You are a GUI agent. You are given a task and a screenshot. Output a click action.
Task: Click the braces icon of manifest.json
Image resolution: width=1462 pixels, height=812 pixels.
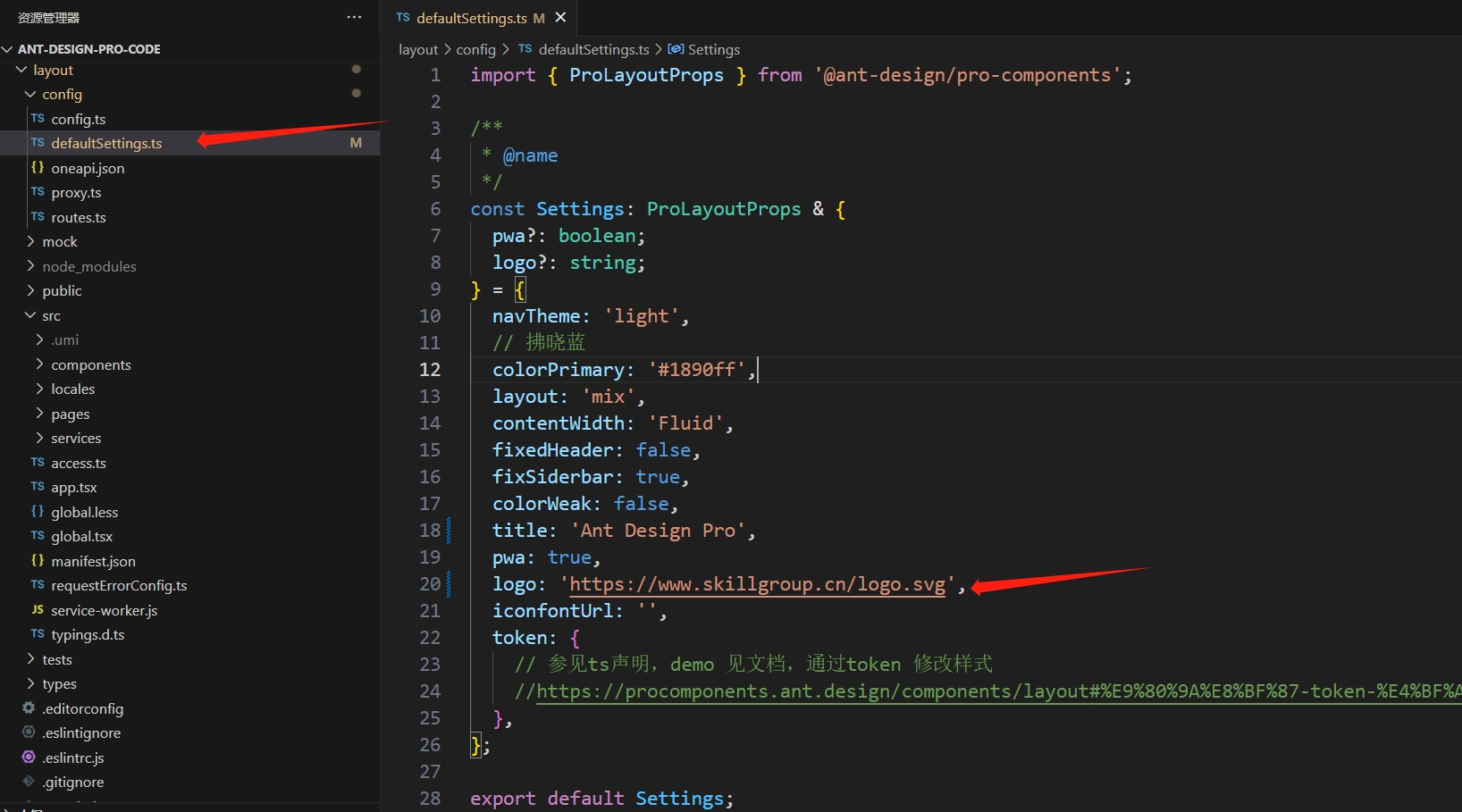coord(38,561)
